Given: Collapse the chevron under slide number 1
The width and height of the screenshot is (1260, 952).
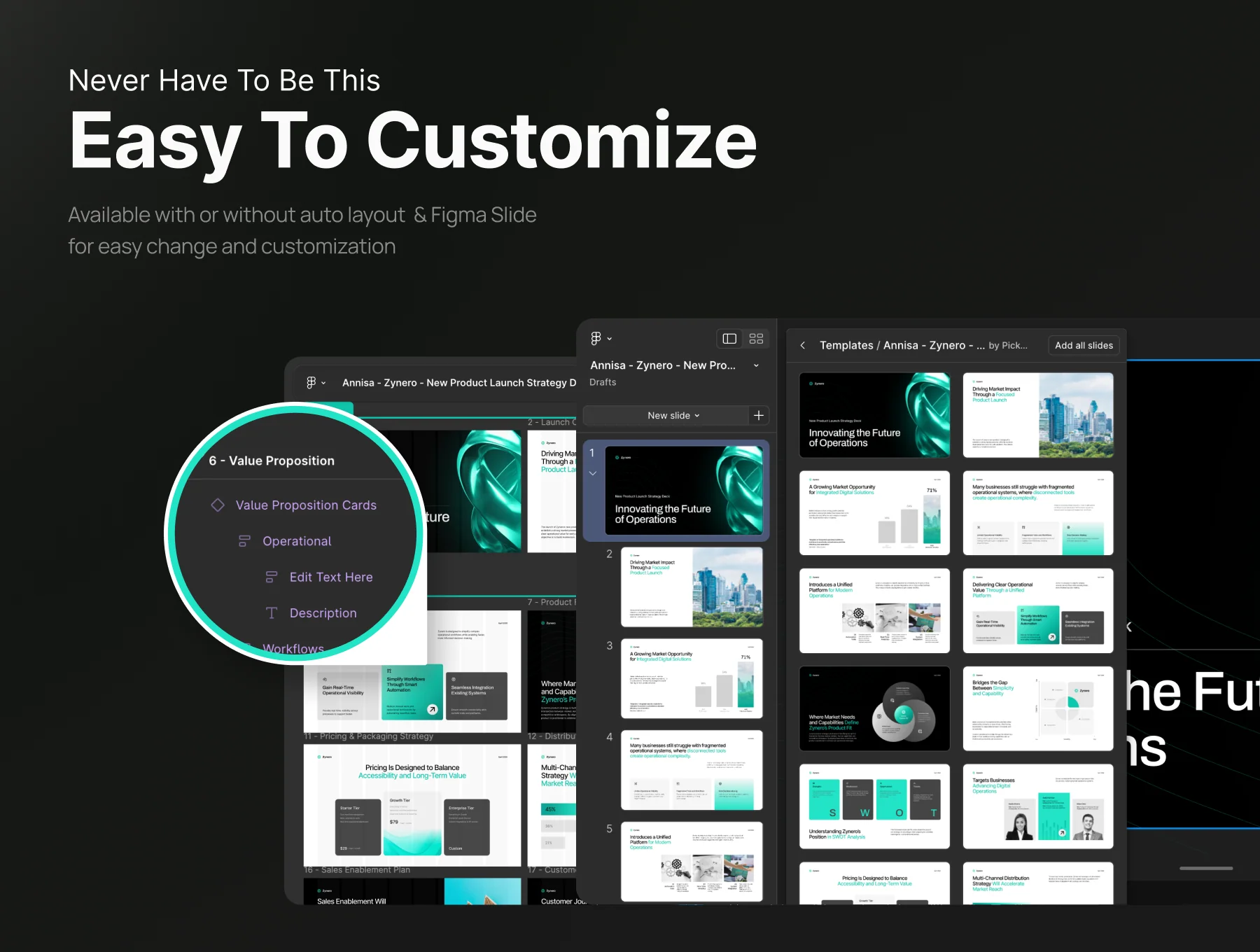Looking at the screenshot, I should pos(593,474).
